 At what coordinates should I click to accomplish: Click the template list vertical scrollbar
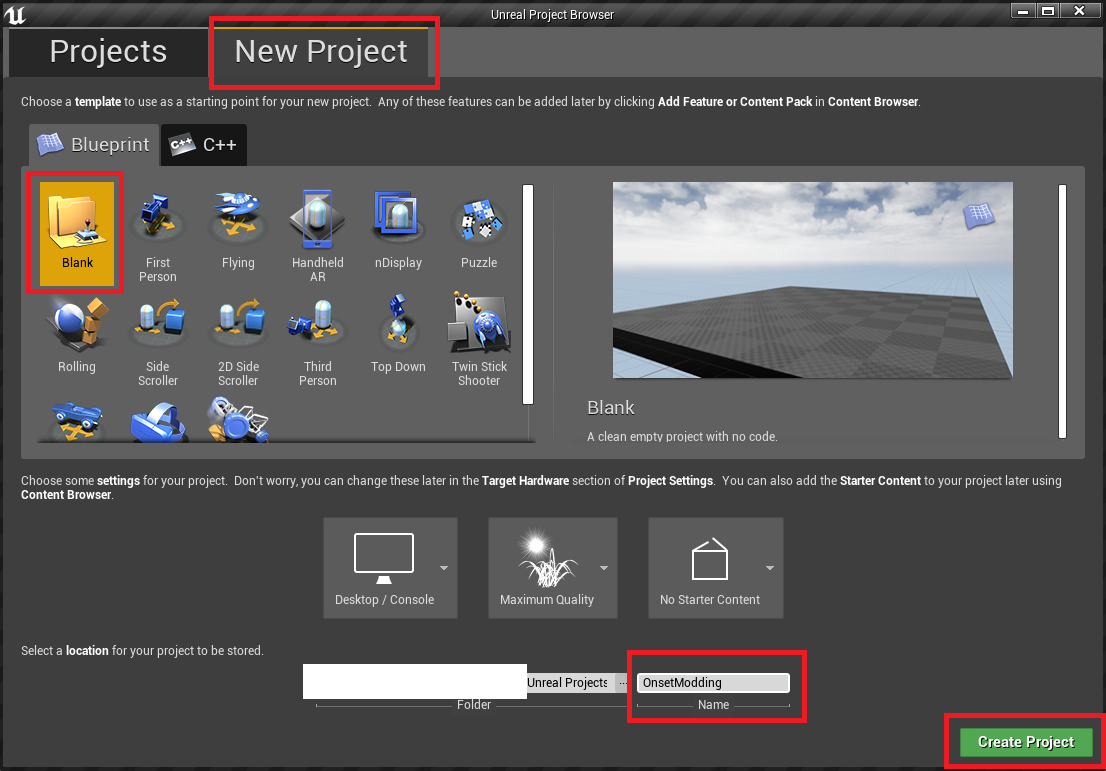pos(528,294)
